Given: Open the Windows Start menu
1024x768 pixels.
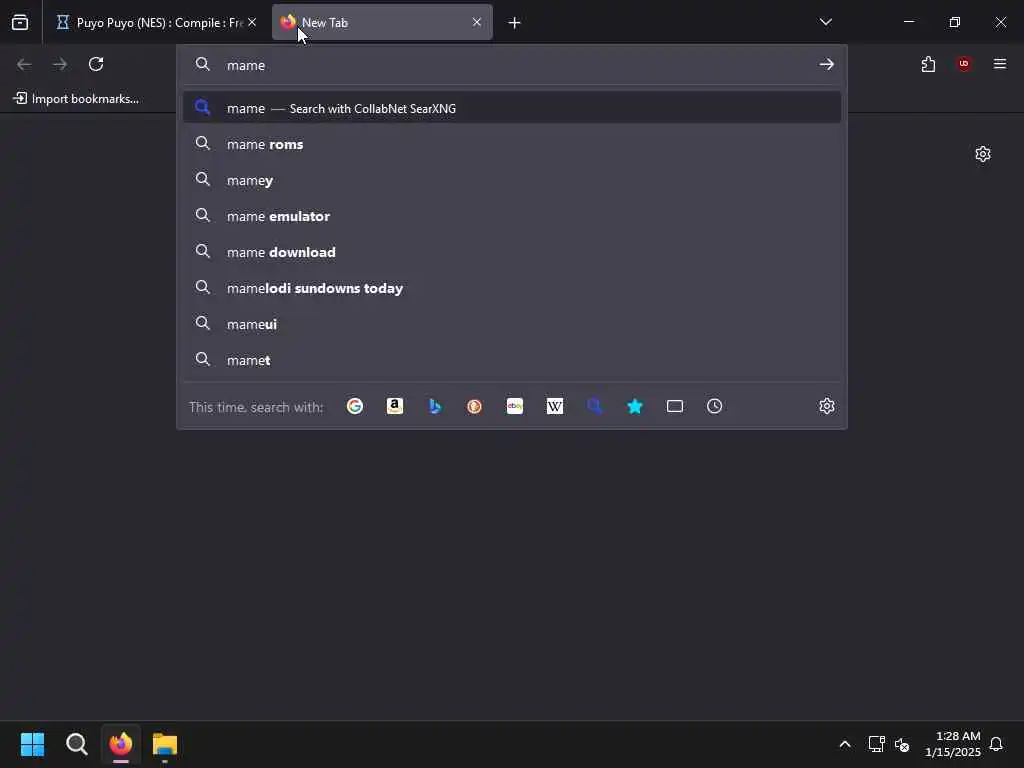Looking at the screenshot, I should tap(33, 744).
